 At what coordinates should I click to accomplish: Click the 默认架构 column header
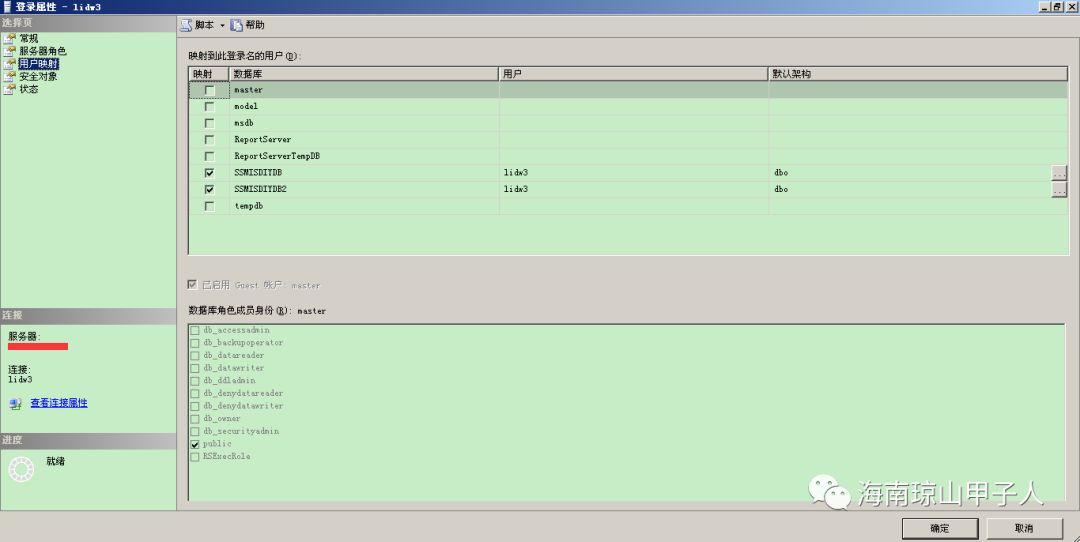pos(919,74)
